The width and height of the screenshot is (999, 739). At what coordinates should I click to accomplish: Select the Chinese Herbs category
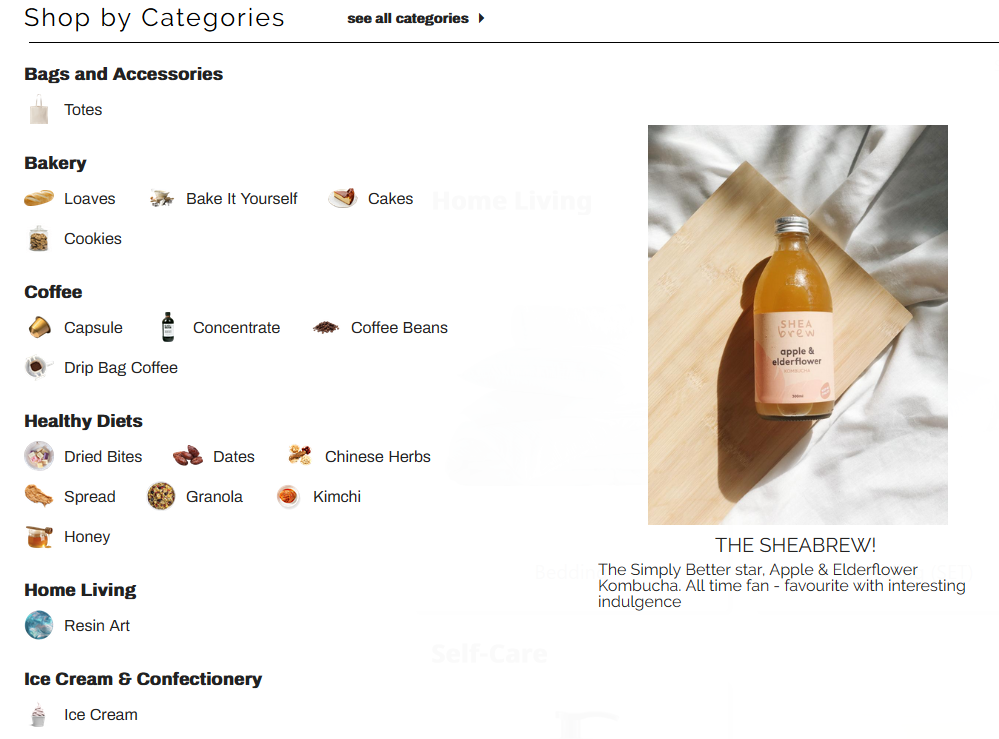point(377,457)
